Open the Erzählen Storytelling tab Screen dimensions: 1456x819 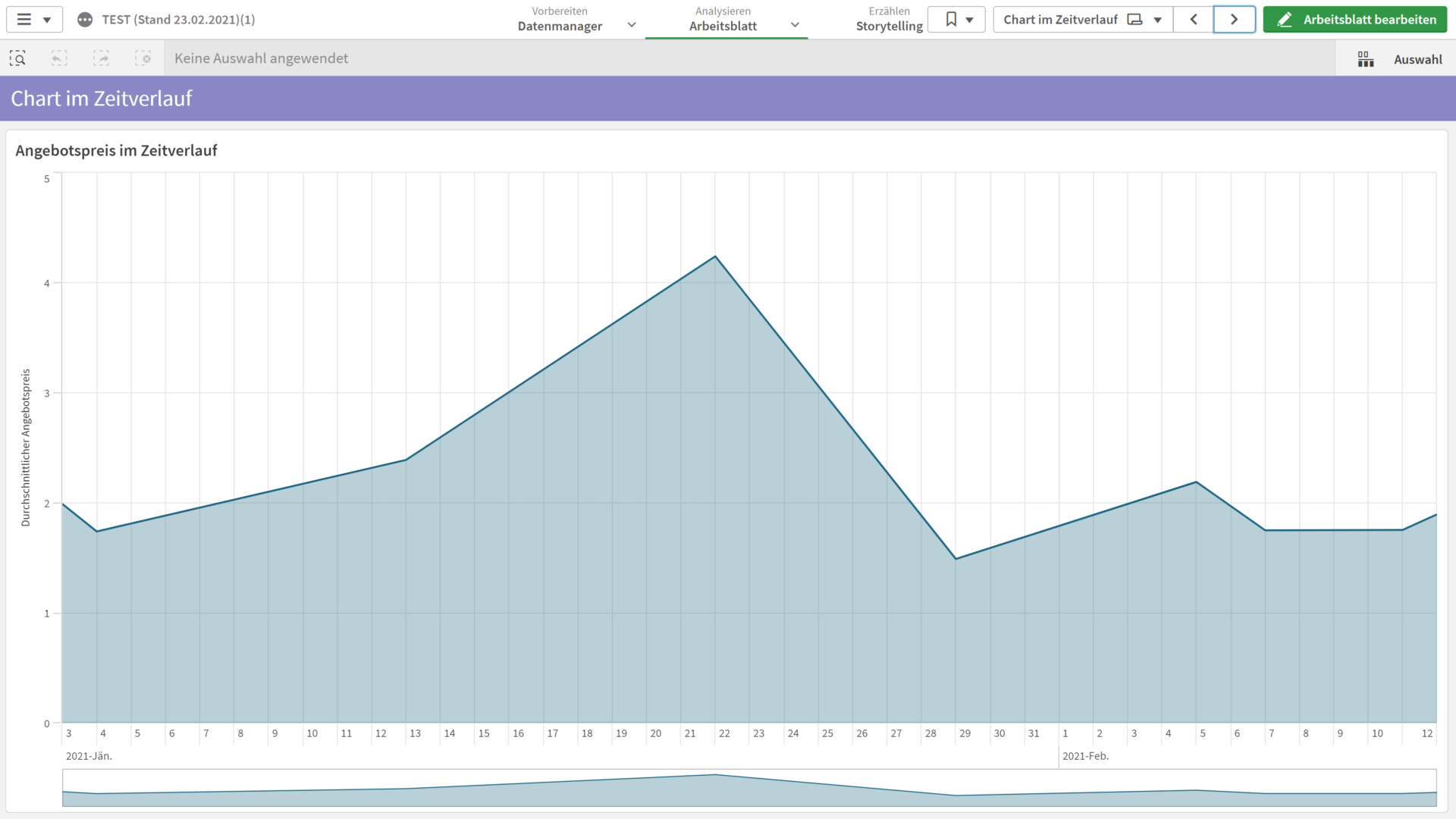coord(889,19)
